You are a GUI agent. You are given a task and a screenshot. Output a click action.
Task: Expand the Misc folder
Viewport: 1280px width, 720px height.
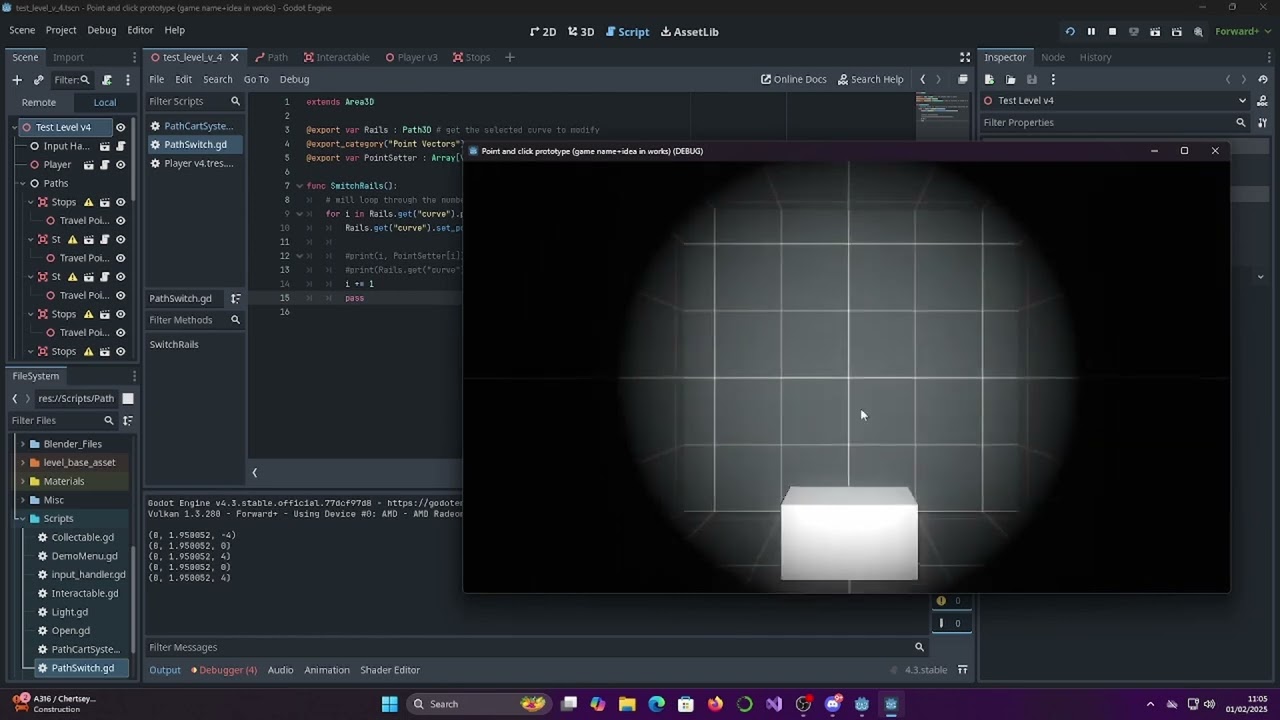click(x=22, y=500)
